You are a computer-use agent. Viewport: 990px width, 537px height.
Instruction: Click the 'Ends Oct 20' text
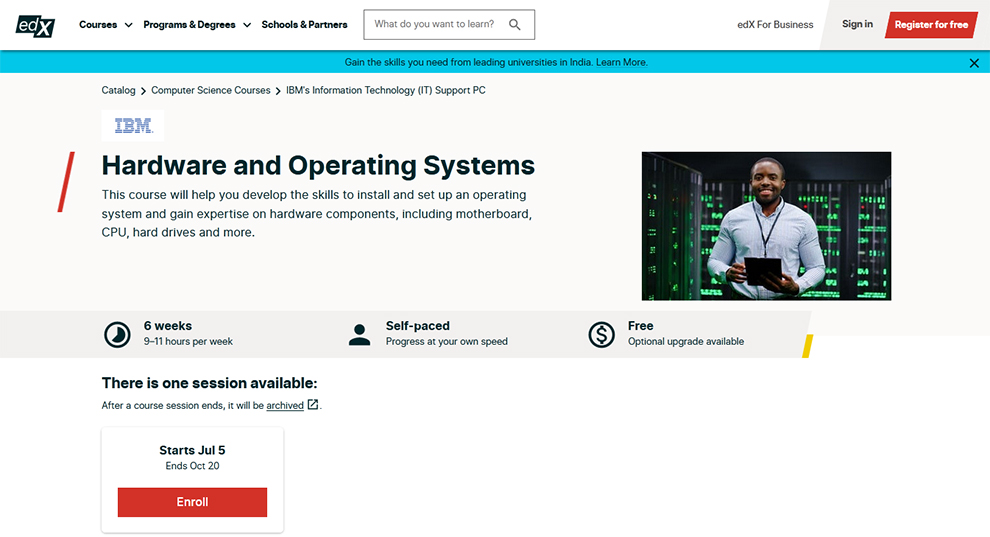point(192,466)
